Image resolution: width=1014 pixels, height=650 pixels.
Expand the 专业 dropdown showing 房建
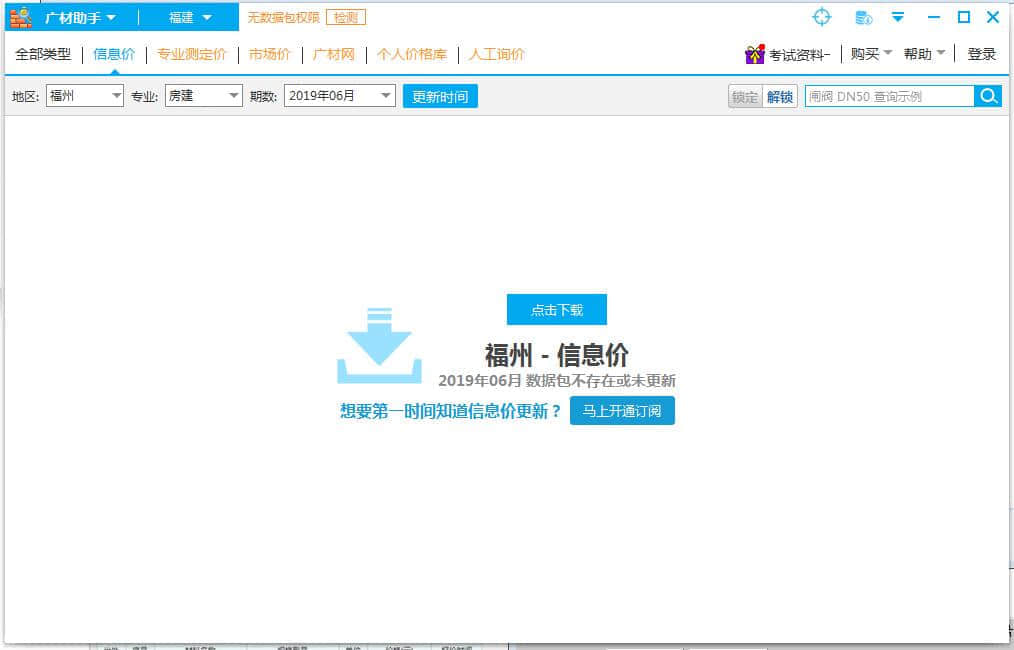[x=204, y=96]
